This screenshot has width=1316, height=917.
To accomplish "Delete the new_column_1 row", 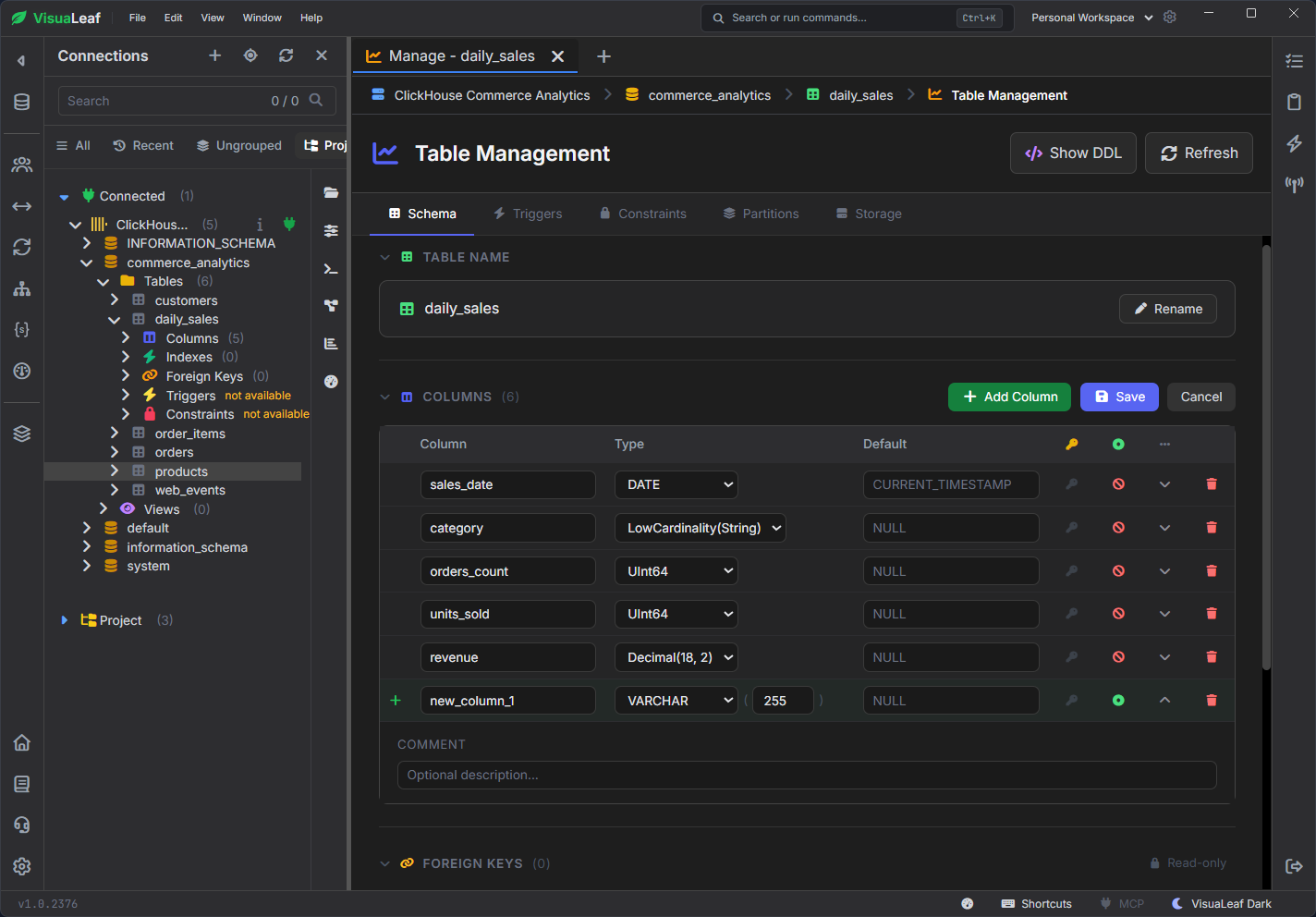I will click(x=1212, y=701).
